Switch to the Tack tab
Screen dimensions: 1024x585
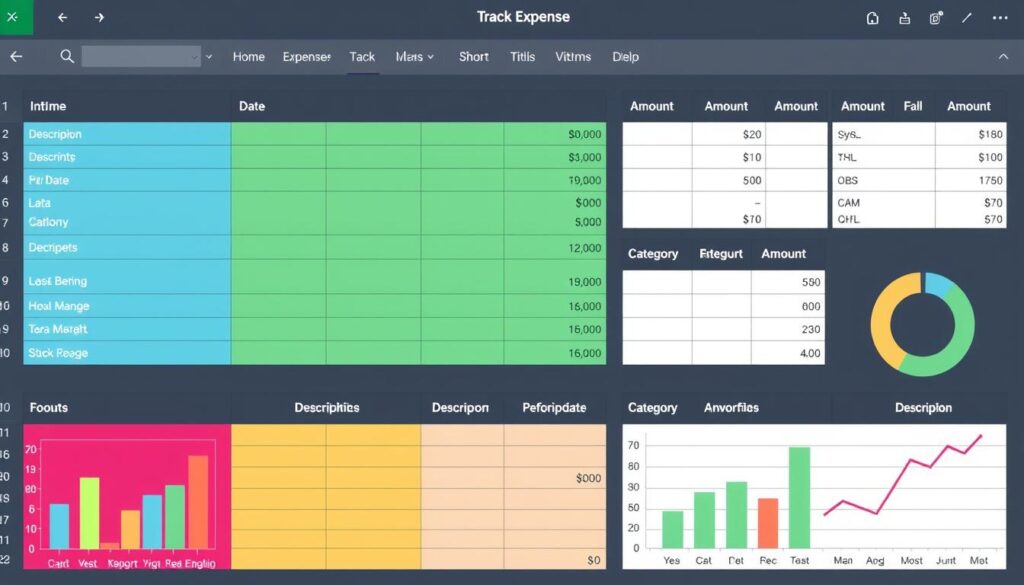click(x=362, y=57)
